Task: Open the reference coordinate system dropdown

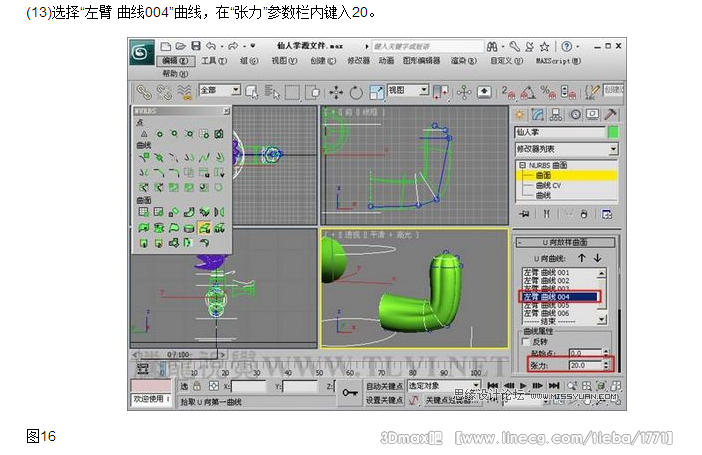Action: click(408, 90)
